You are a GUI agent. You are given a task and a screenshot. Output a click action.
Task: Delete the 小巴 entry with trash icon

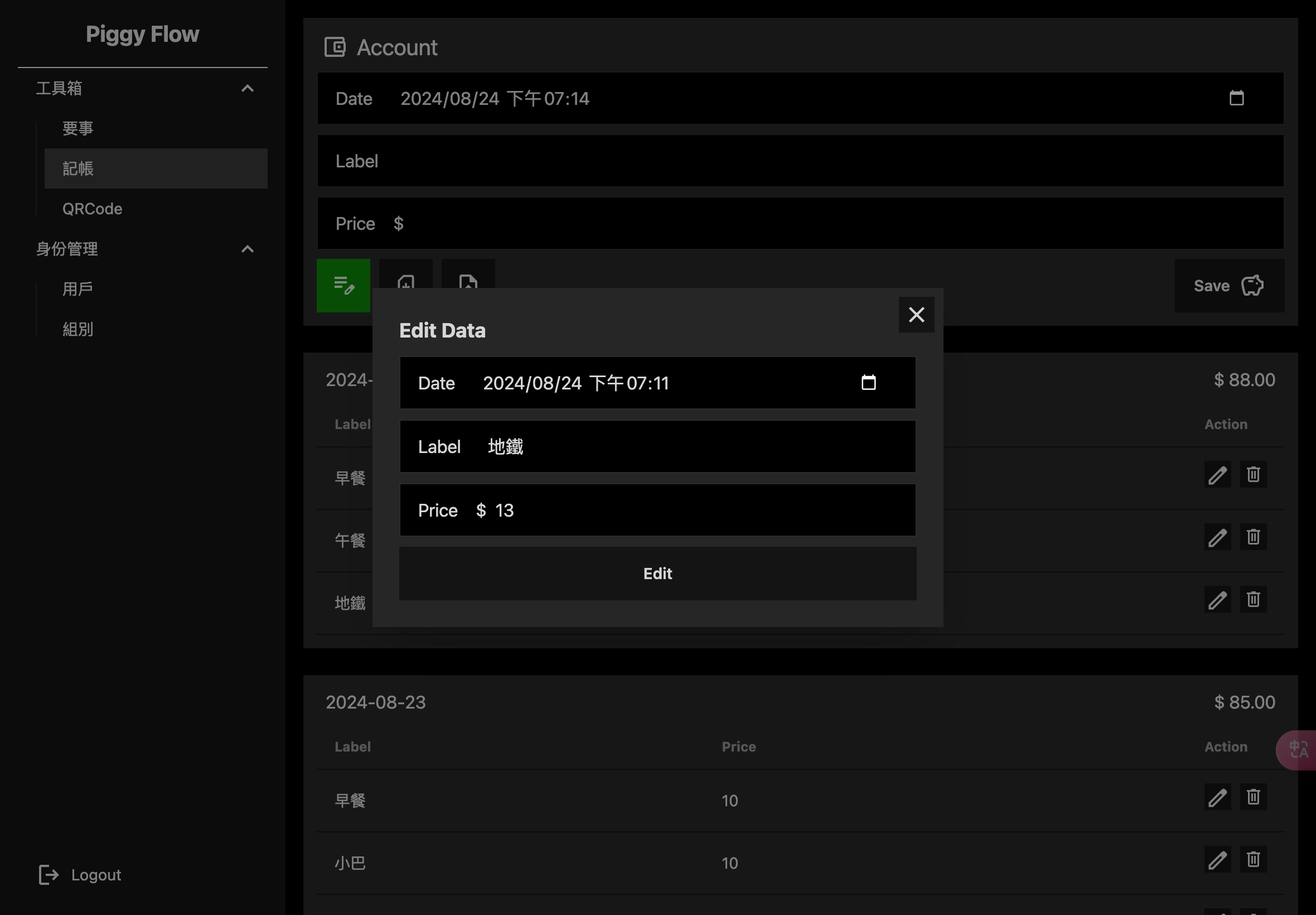(x=1253, y=859)
